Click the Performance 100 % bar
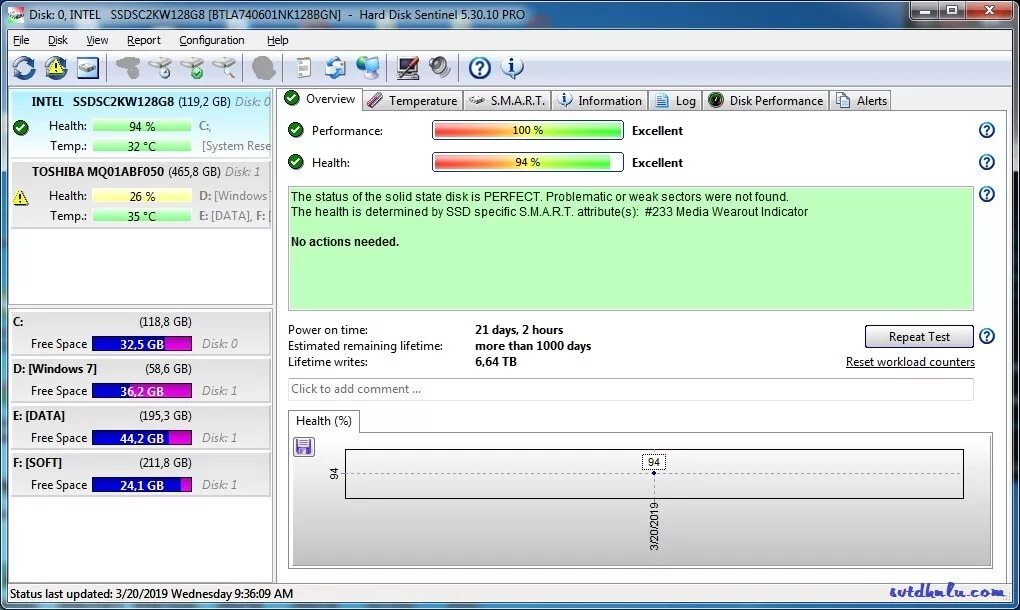 click(x=528, y=130)
